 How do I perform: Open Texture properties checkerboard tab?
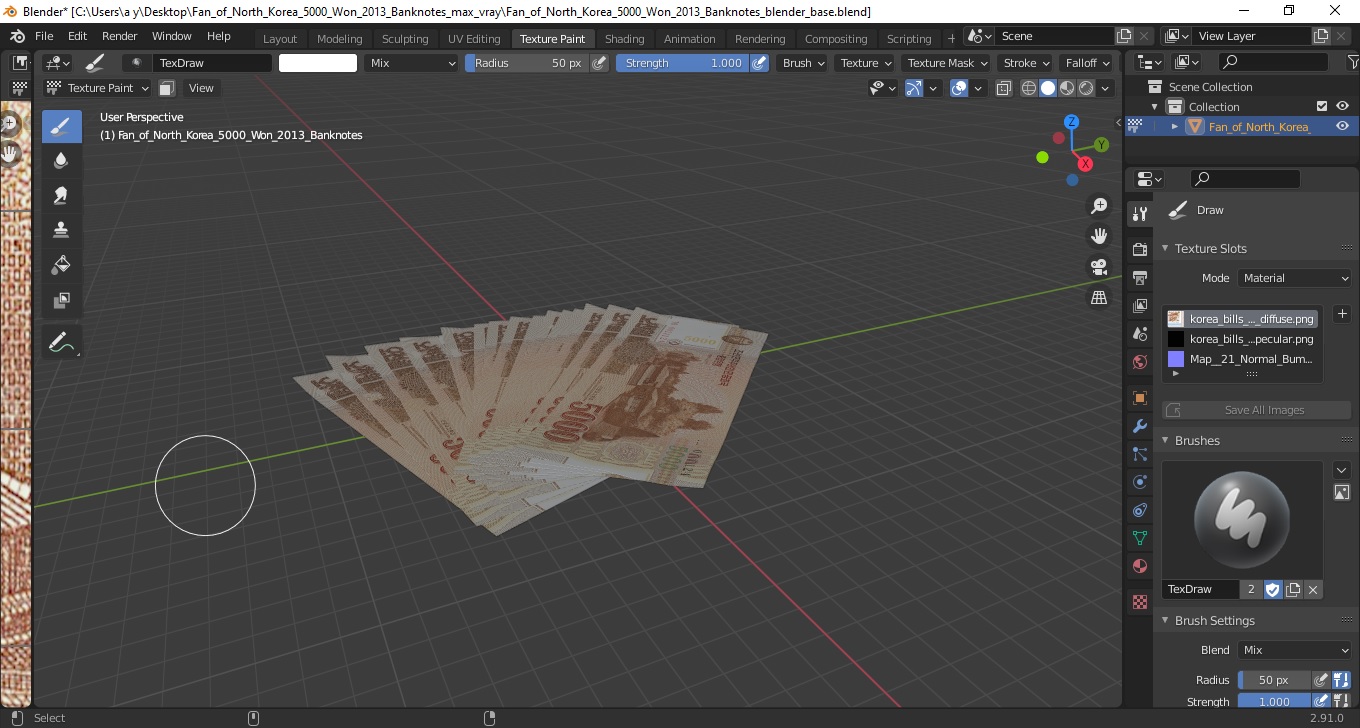pyautogui.click(x=1139, y=602)
